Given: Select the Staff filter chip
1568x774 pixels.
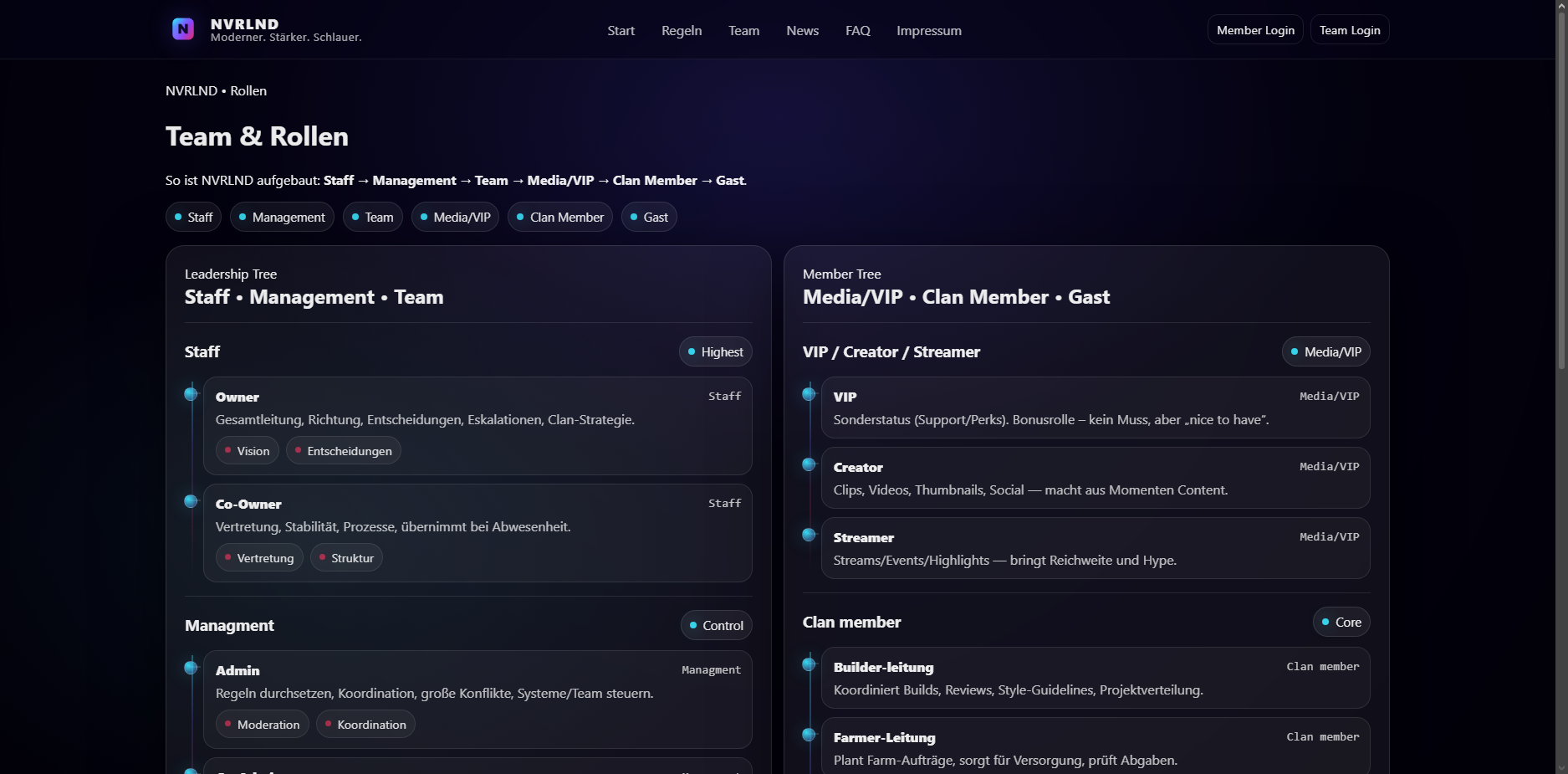Looking at the screenshot, I should tap(193, 218).
